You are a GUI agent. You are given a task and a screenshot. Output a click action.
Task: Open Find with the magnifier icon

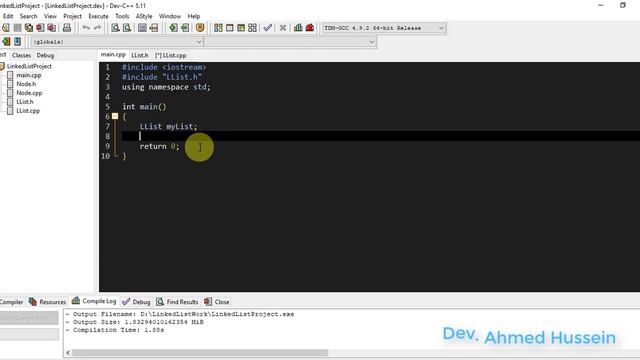point(116,28)
